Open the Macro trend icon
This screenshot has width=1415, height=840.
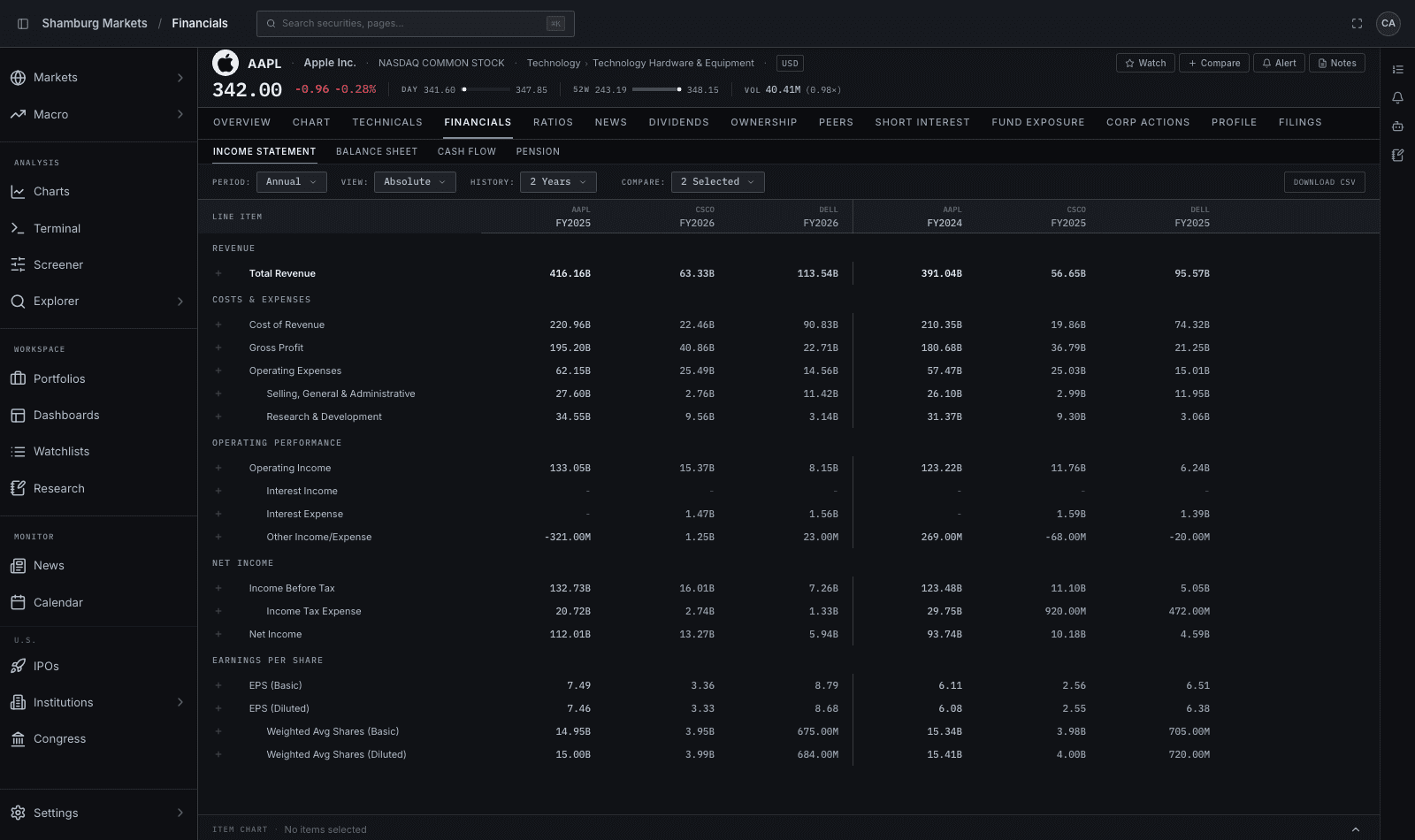pos(18,114)
